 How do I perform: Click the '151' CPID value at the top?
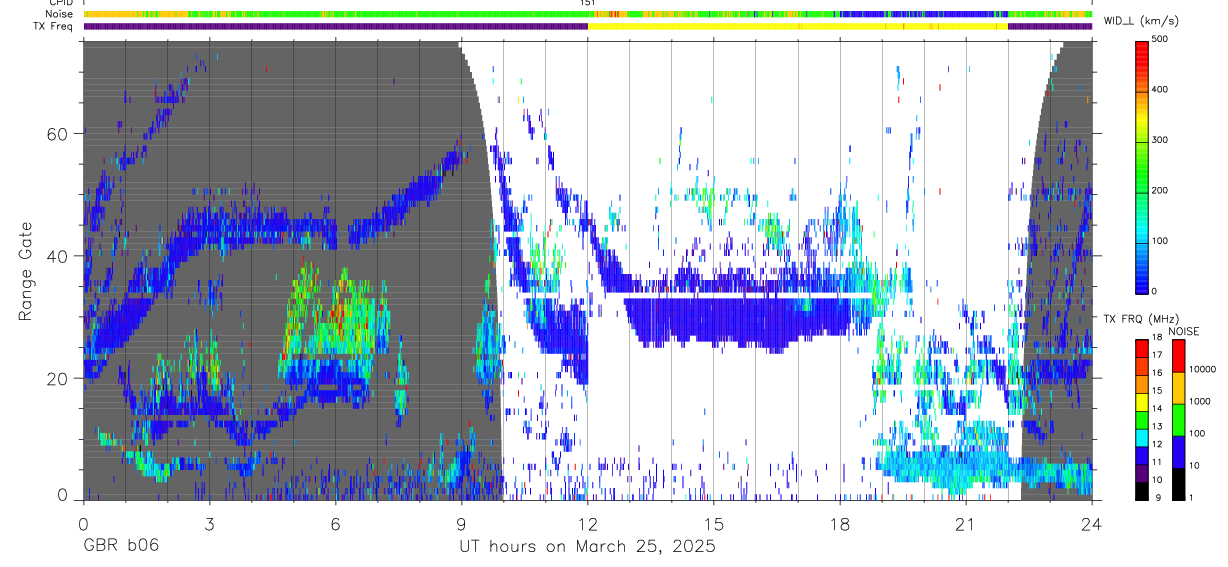coord(588,4)
